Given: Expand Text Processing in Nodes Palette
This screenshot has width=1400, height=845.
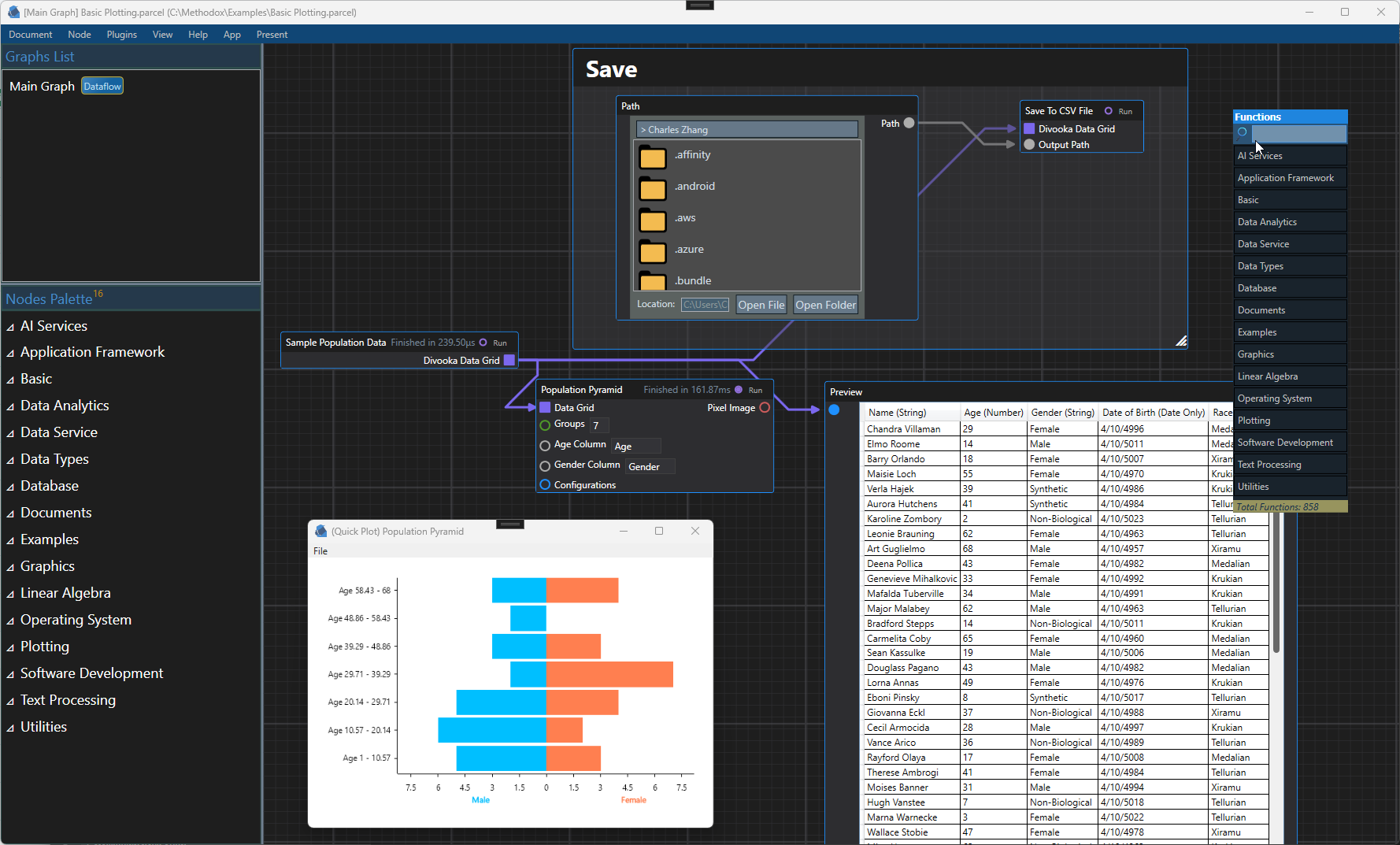Looking at the screenshot, I should point(11,701).
